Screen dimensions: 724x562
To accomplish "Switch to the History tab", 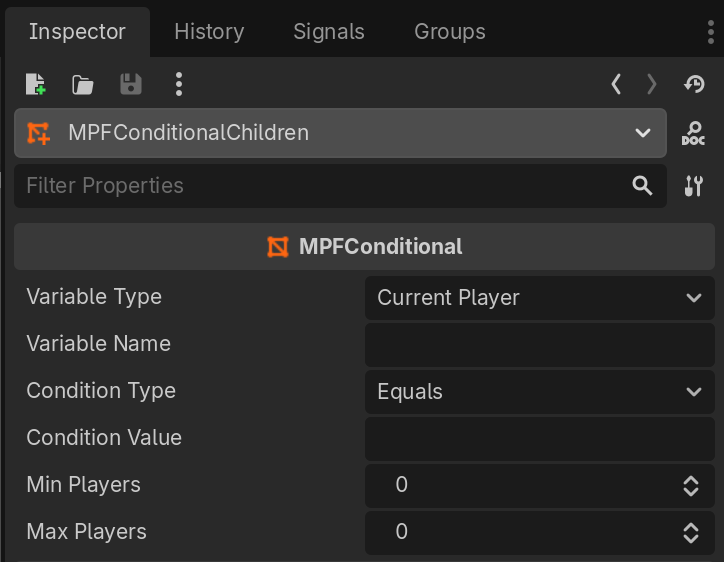I will 209,32.
